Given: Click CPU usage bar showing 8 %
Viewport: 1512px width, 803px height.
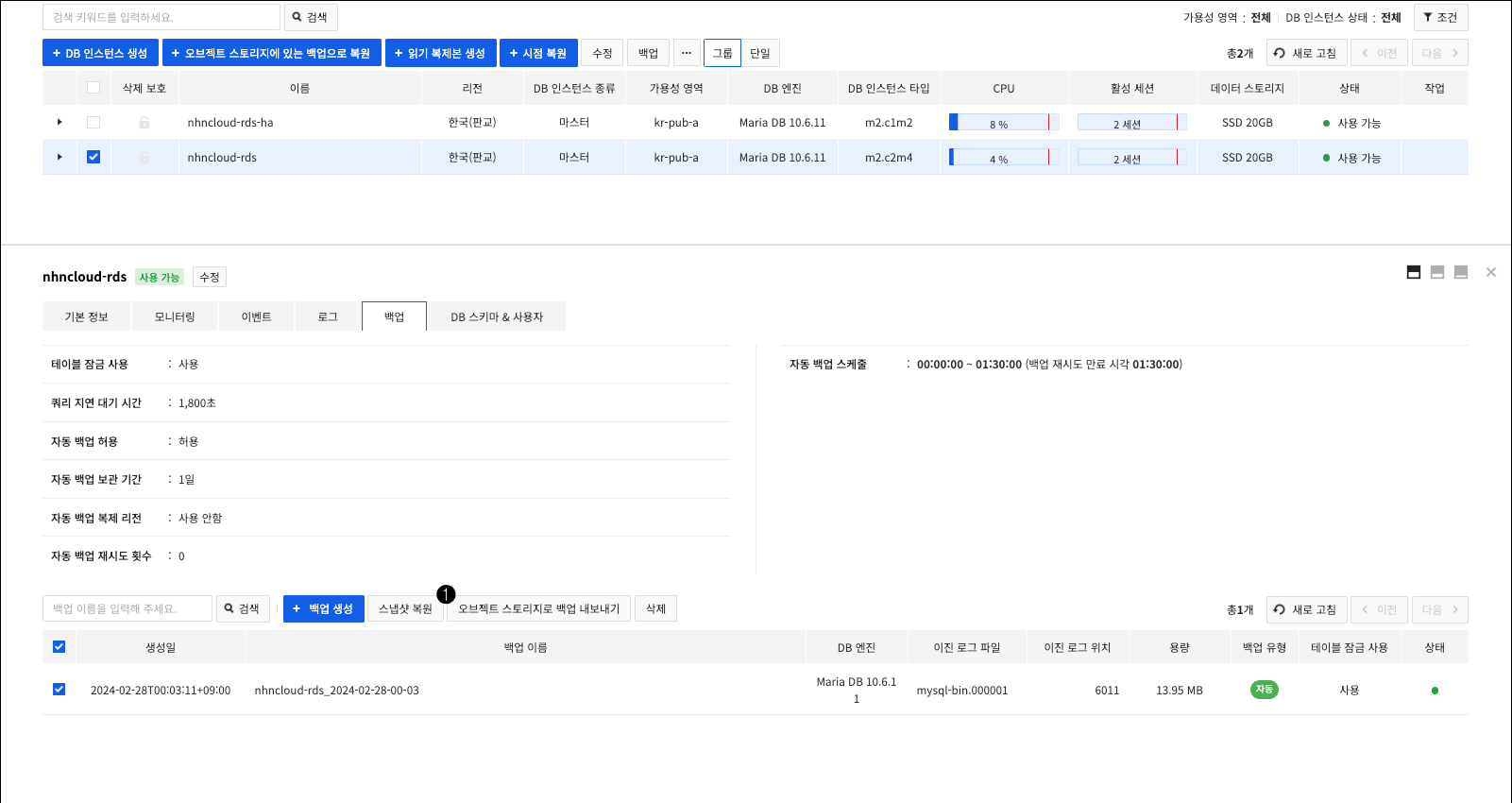Looking at the screenshot, I should pyautogui.click(x=1004, y=123).
